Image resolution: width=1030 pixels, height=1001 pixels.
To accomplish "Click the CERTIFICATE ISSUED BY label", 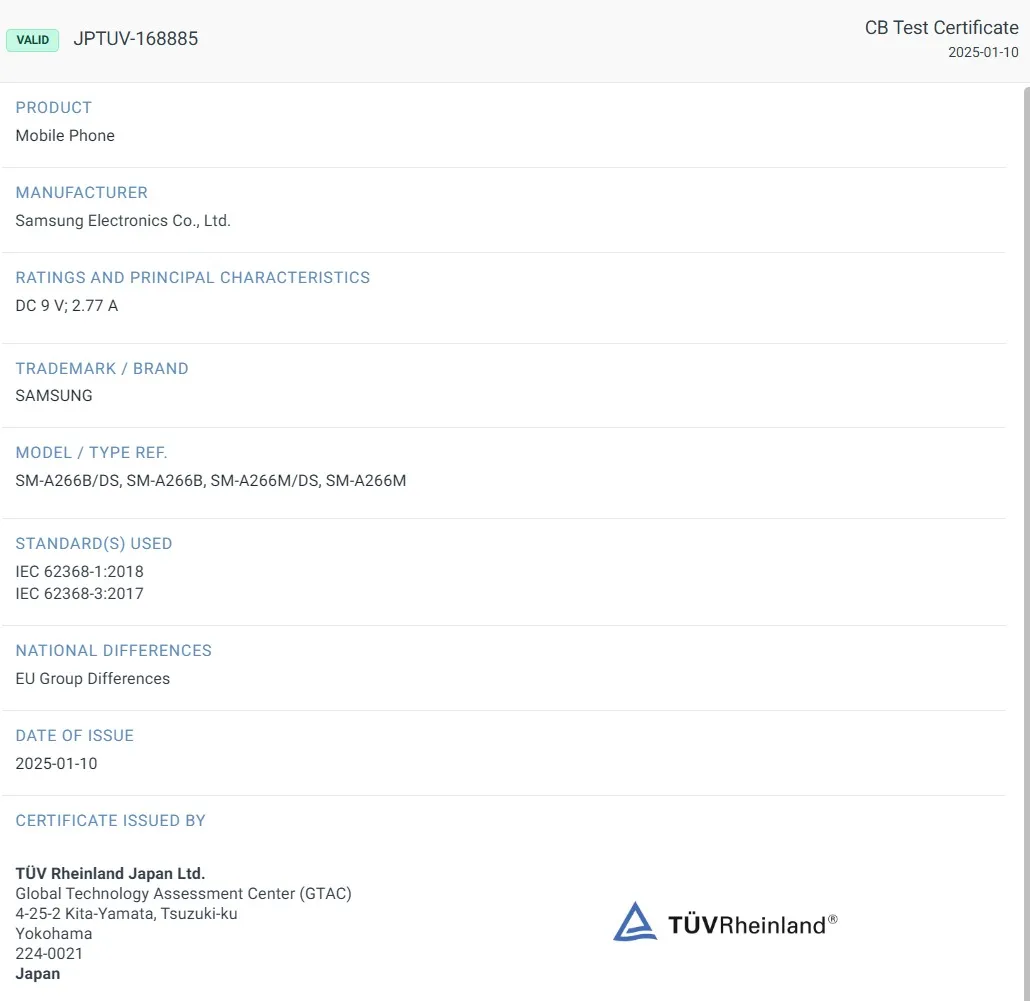I will tap(110, 820).
